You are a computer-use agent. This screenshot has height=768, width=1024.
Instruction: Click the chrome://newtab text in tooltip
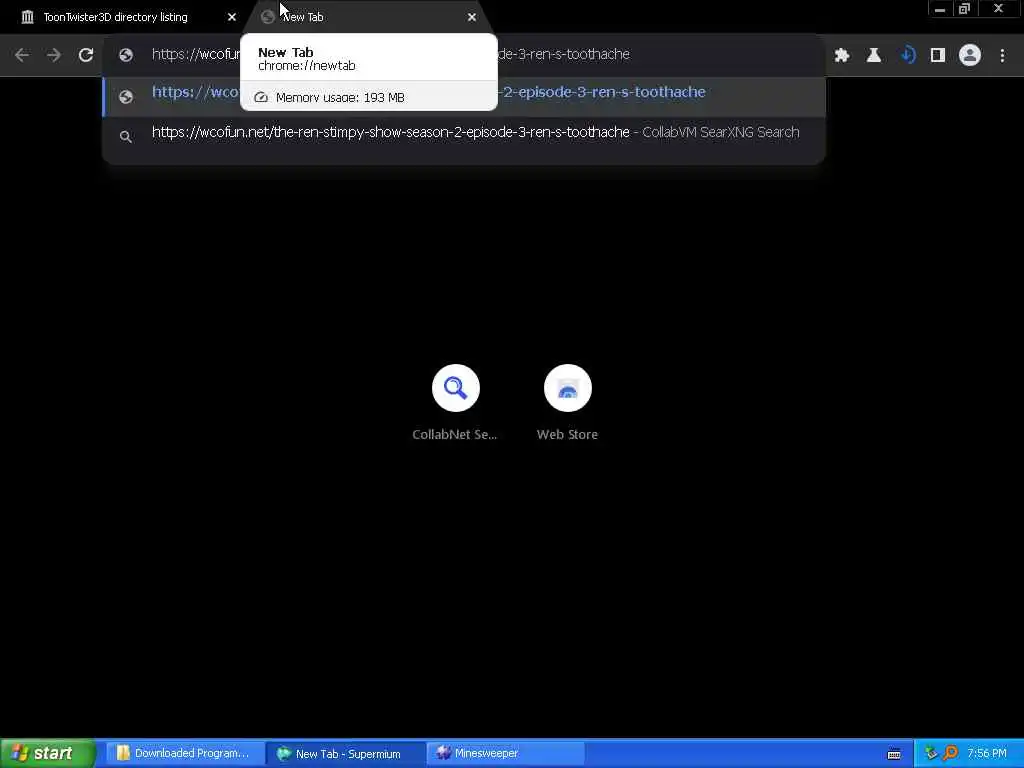(306, 66)
